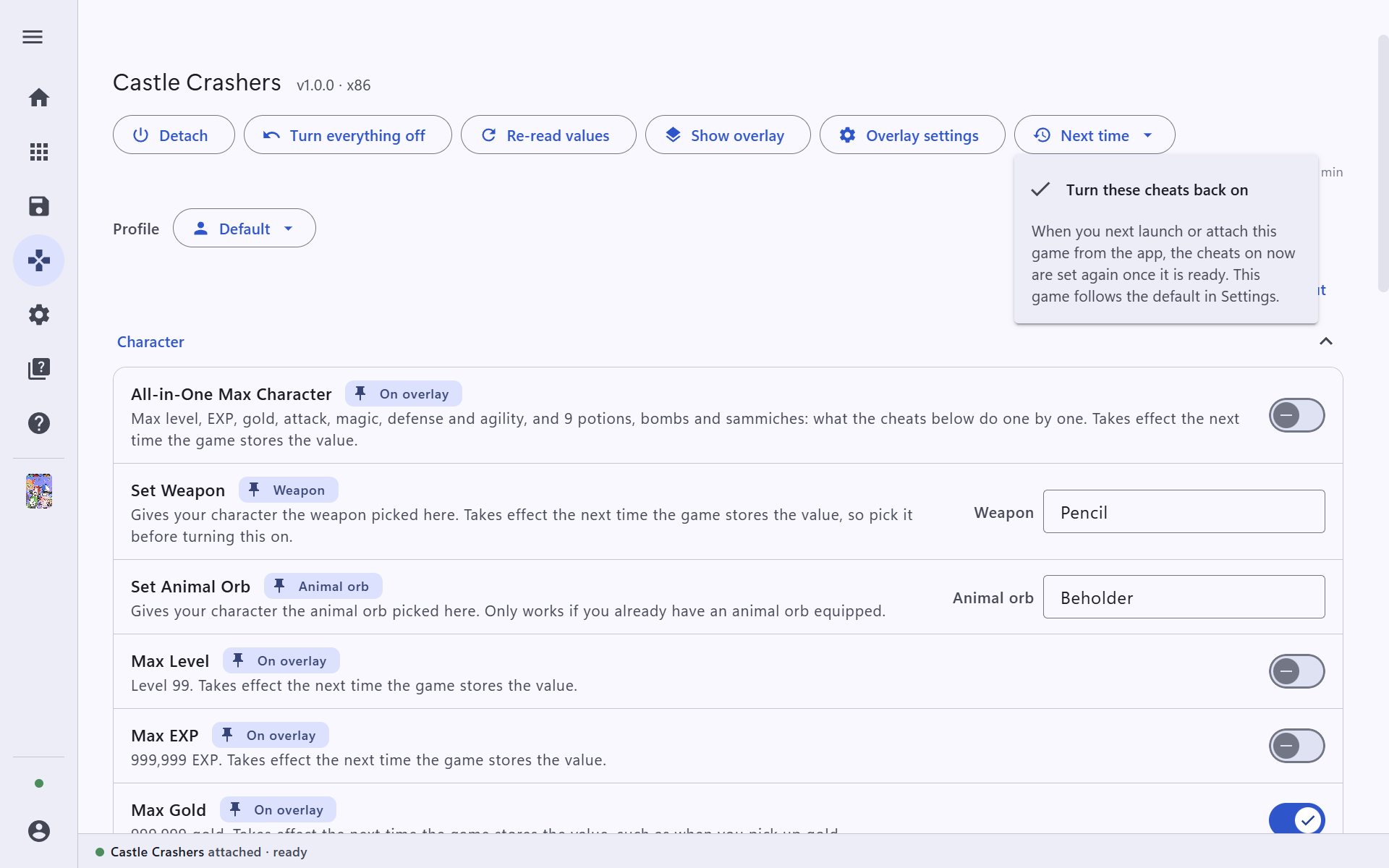
Task: Expand the Next time dropdown arrow
Action: tap(1147, 135)
